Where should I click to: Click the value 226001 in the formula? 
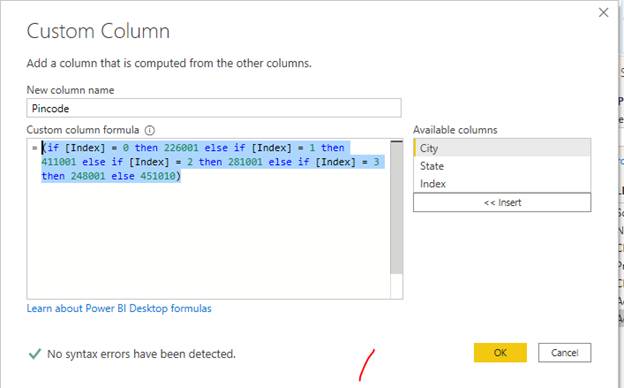[x=181, y=148]
